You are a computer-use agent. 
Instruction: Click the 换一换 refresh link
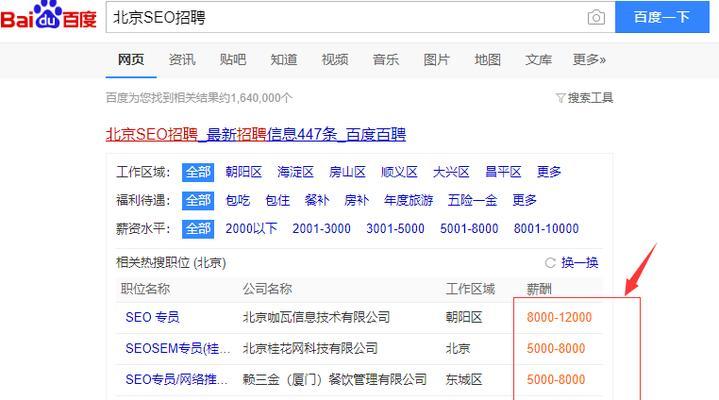(x=580, y=263)
